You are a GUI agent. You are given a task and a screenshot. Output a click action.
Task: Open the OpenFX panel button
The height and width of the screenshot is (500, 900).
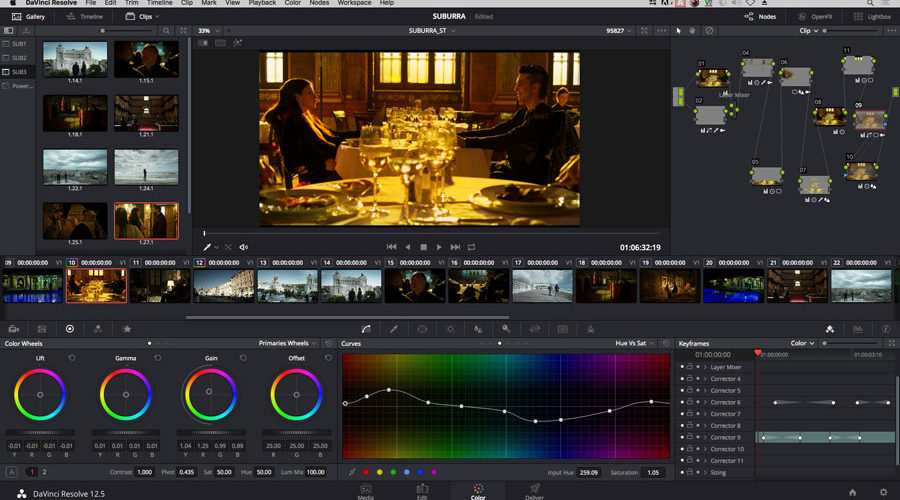[814, 17]
